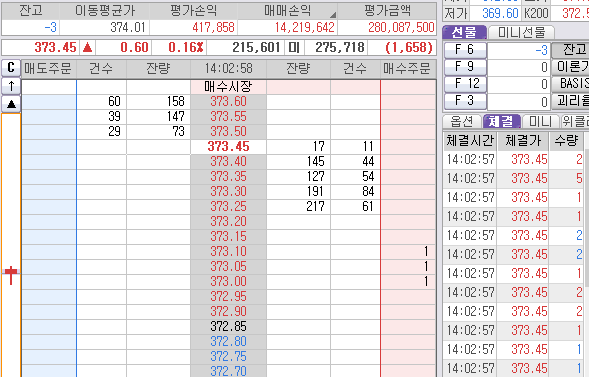The height and width of the screenshot is (377, 589).
Task: Click the 수량 column header
Action: 566,141
